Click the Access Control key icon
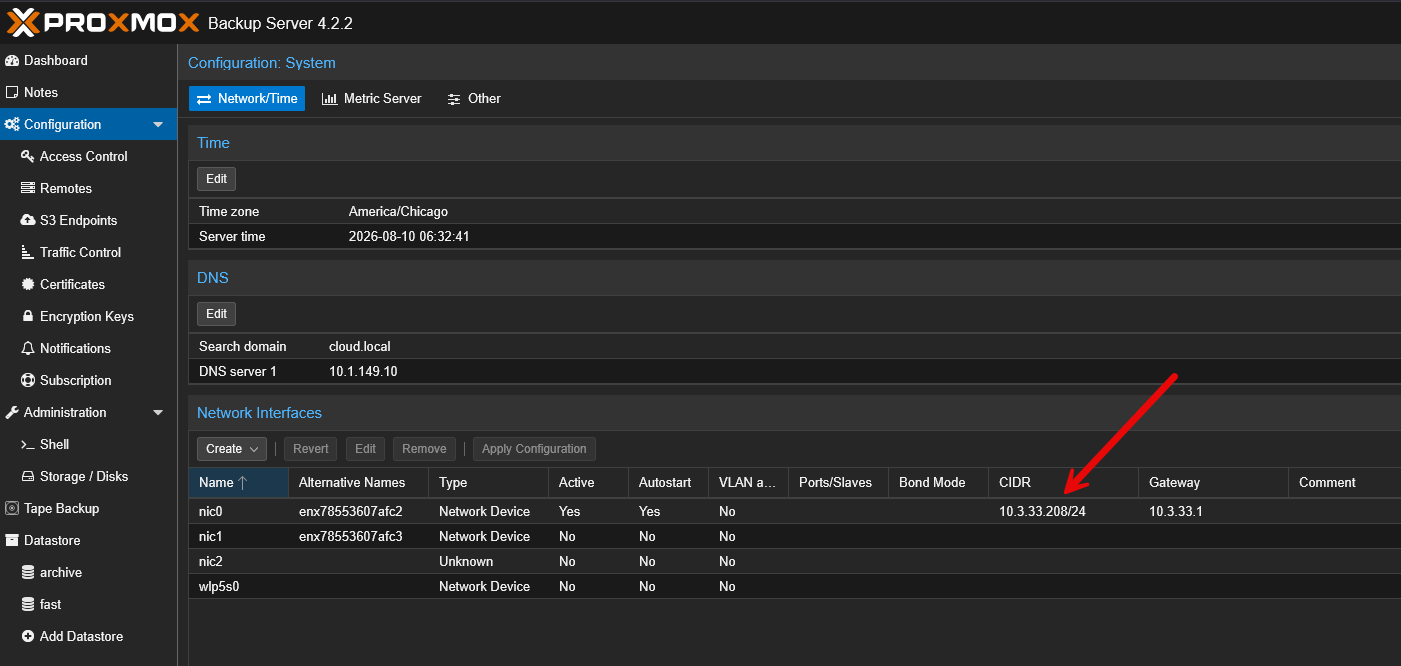 (28, 156)
